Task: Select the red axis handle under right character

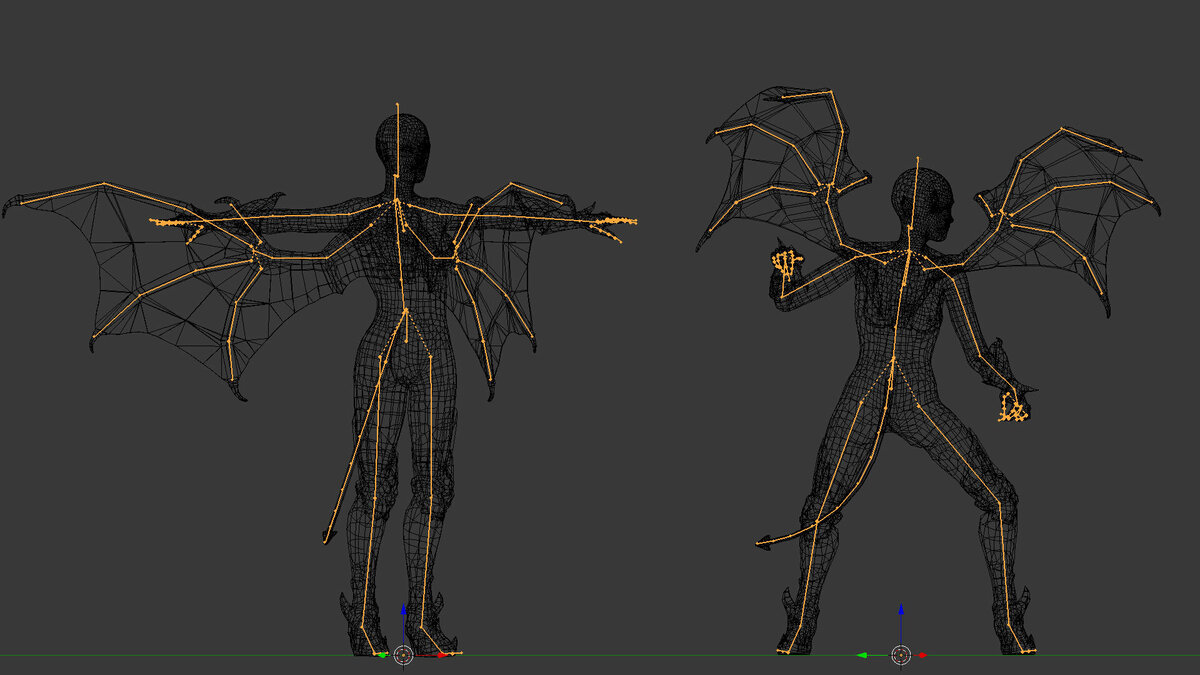Action: click(922, 655)
